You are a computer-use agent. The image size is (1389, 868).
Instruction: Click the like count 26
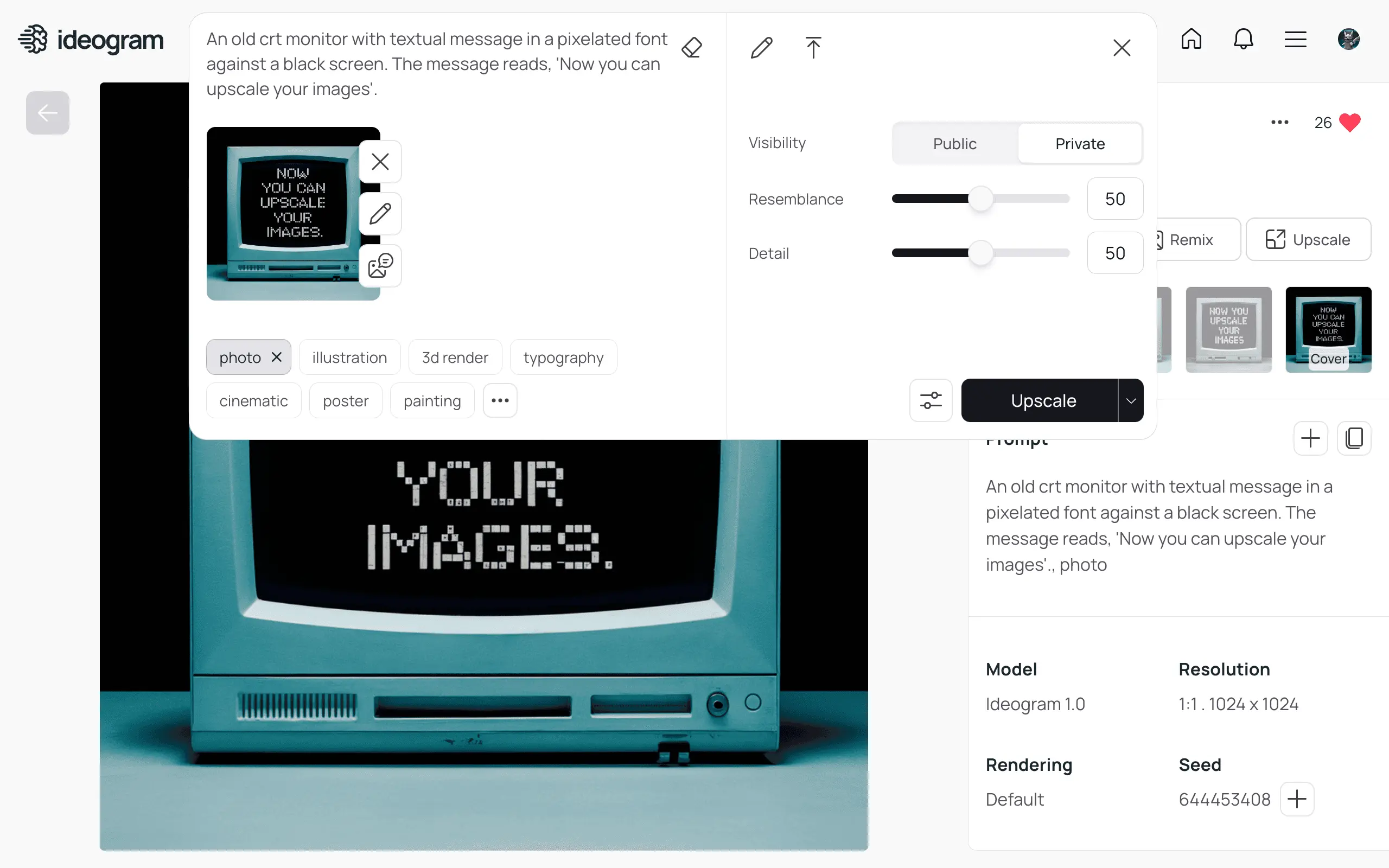[x=1322, y=122]
